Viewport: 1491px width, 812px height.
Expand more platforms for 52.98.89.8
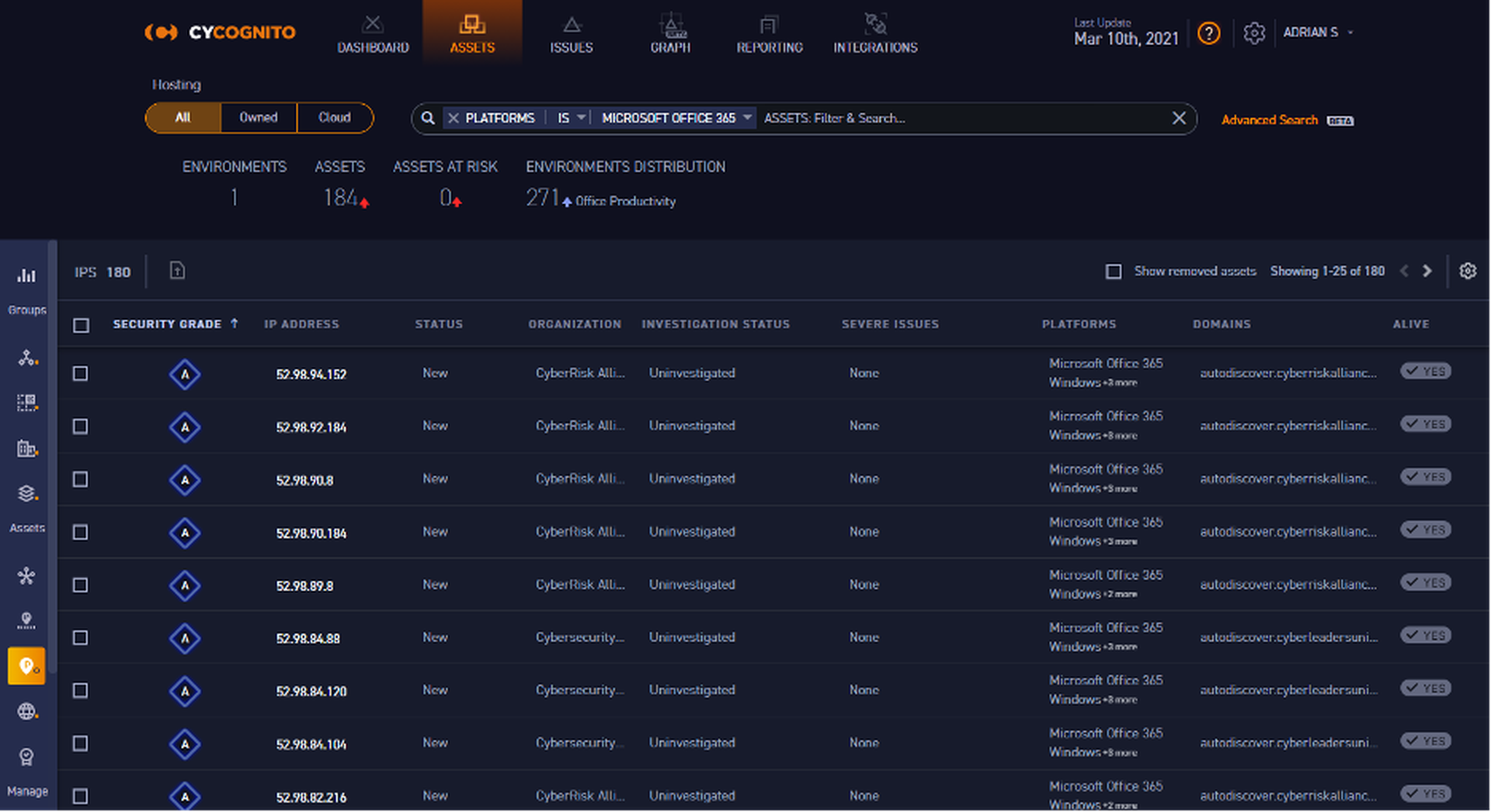pyautogui.click(x=1120, y=594)
